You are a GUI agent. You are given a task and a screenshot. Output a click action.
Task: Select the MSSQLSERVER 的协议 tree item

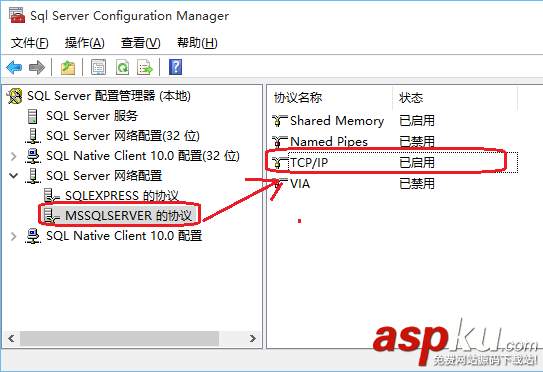tap(128, 215)
